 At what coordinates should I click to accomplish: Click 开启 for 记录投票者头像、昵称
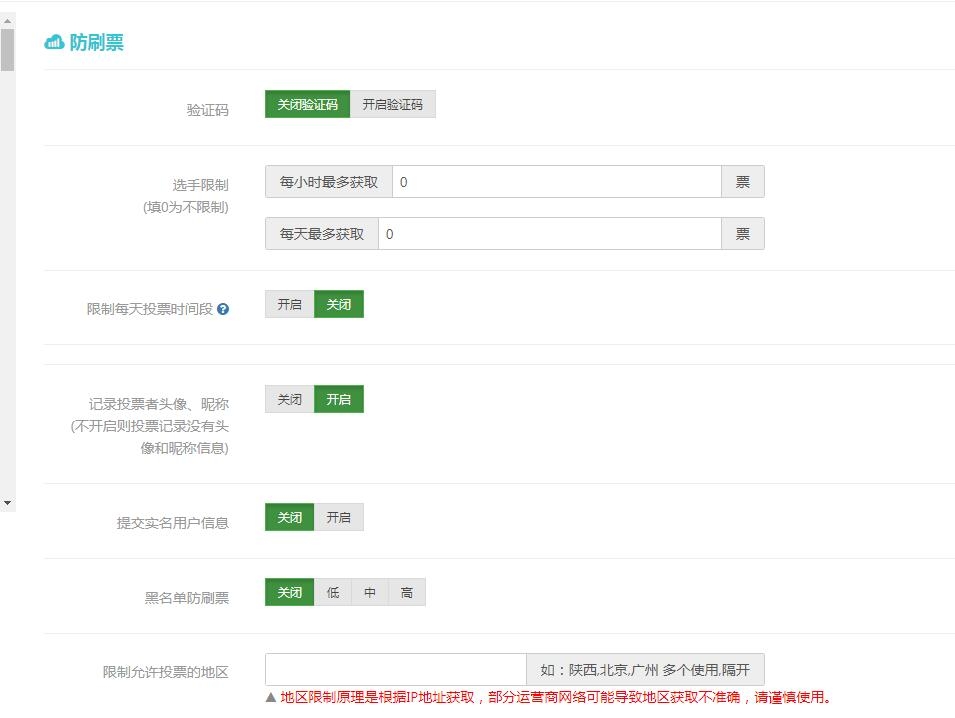pyautogui.click(x=339, y=399)
